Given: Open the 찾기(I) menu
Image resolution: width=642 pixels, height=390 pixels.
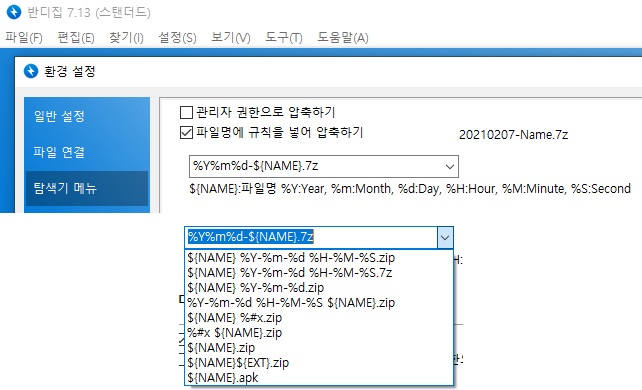Looking at the screenshot, I should tap(126, 38).
